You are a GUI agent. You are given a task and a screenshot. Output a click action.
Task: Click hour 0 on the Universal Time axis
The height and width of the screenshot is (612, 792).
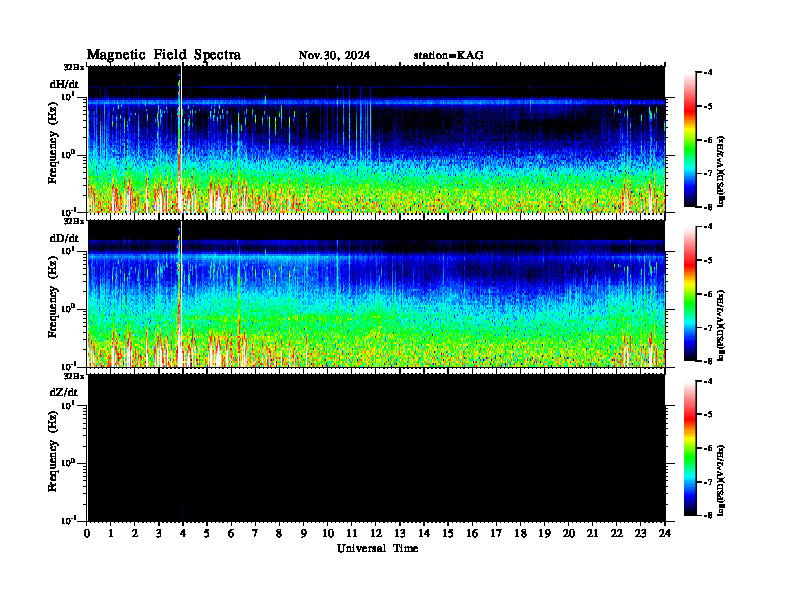tap(87, 533)
